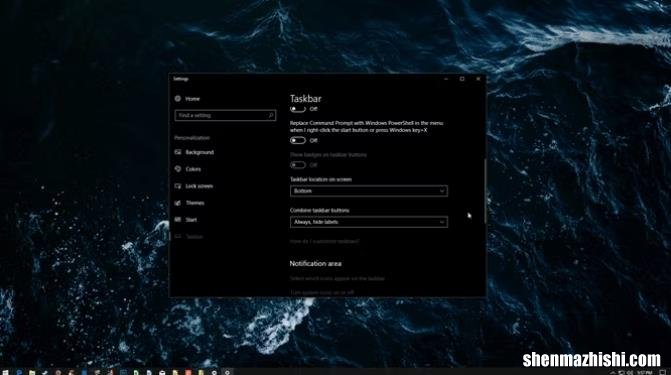Image resolution: width=671 pixels, height=375 pixels.
Task: Open the Windows Start menu button
Action: 5,372
